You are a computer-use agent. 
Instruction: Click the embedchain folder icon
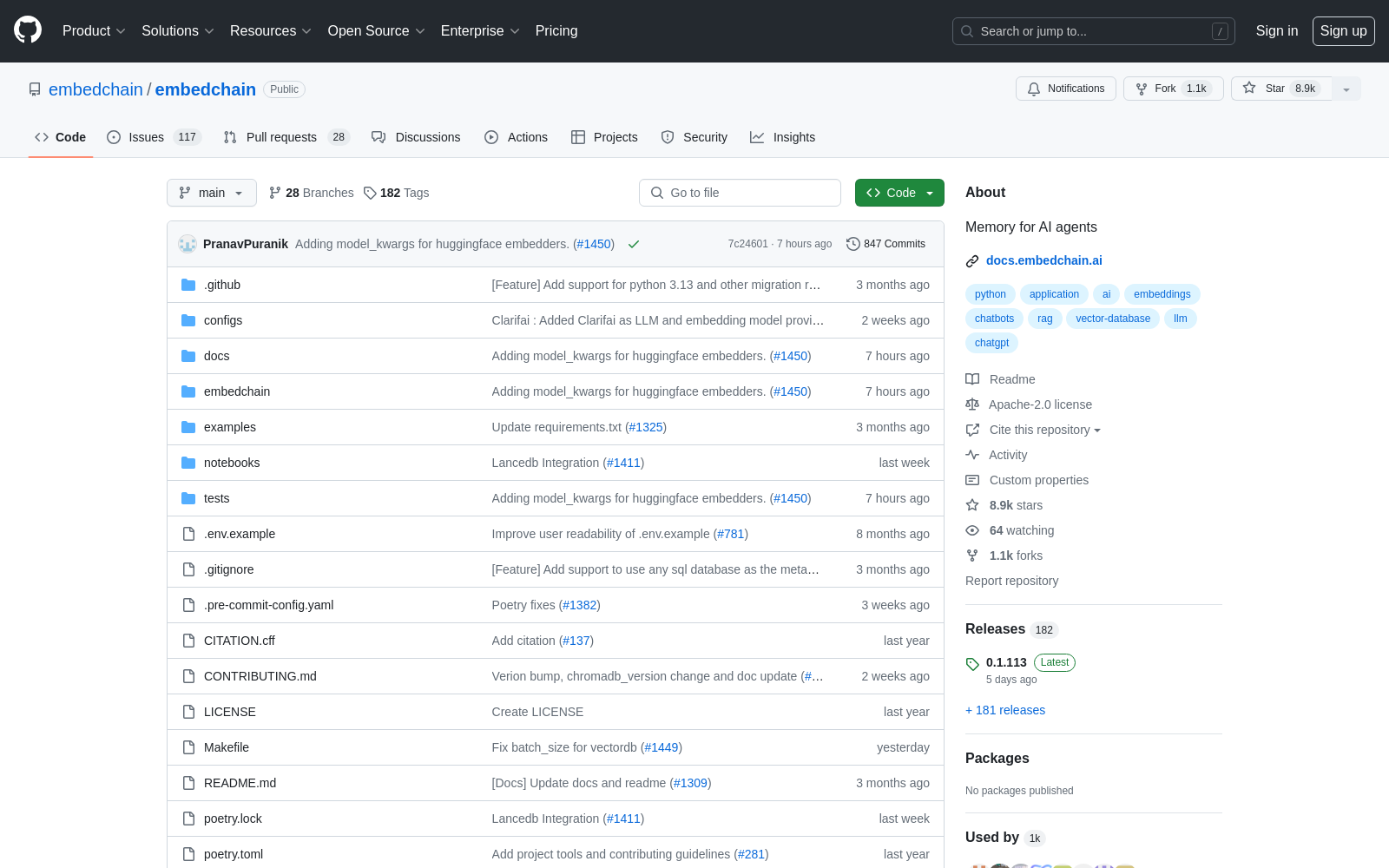pyautogui.click(x=188, y=391)
